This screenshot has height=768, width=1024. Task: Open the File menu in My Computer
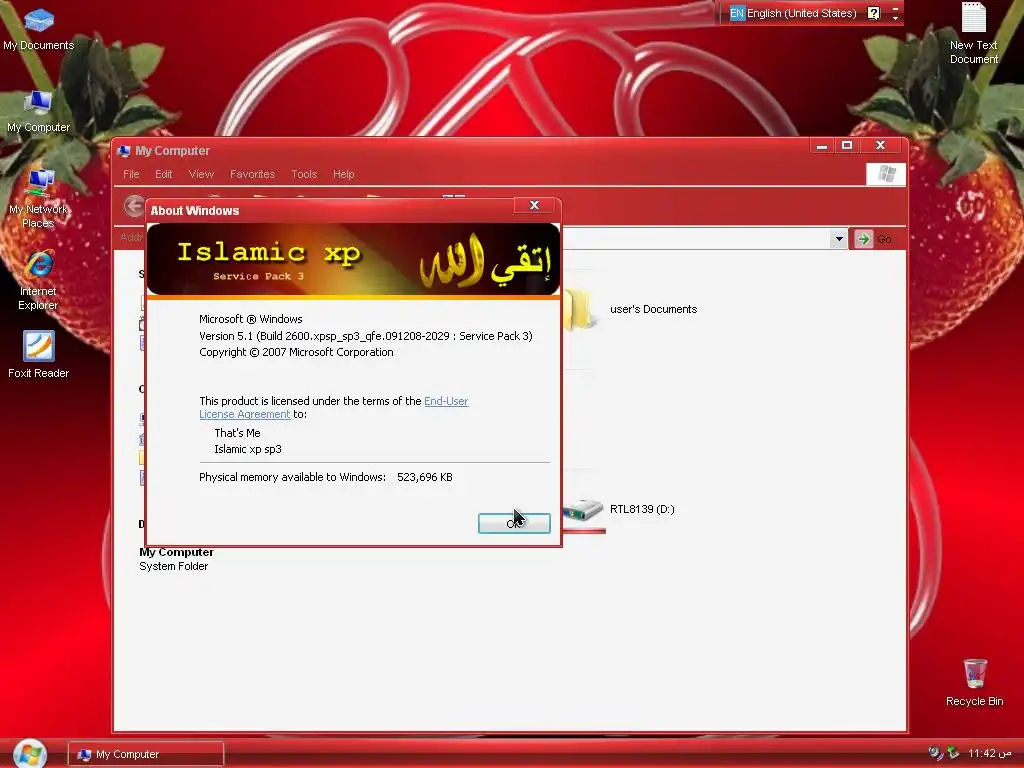(x=131, y=174)
